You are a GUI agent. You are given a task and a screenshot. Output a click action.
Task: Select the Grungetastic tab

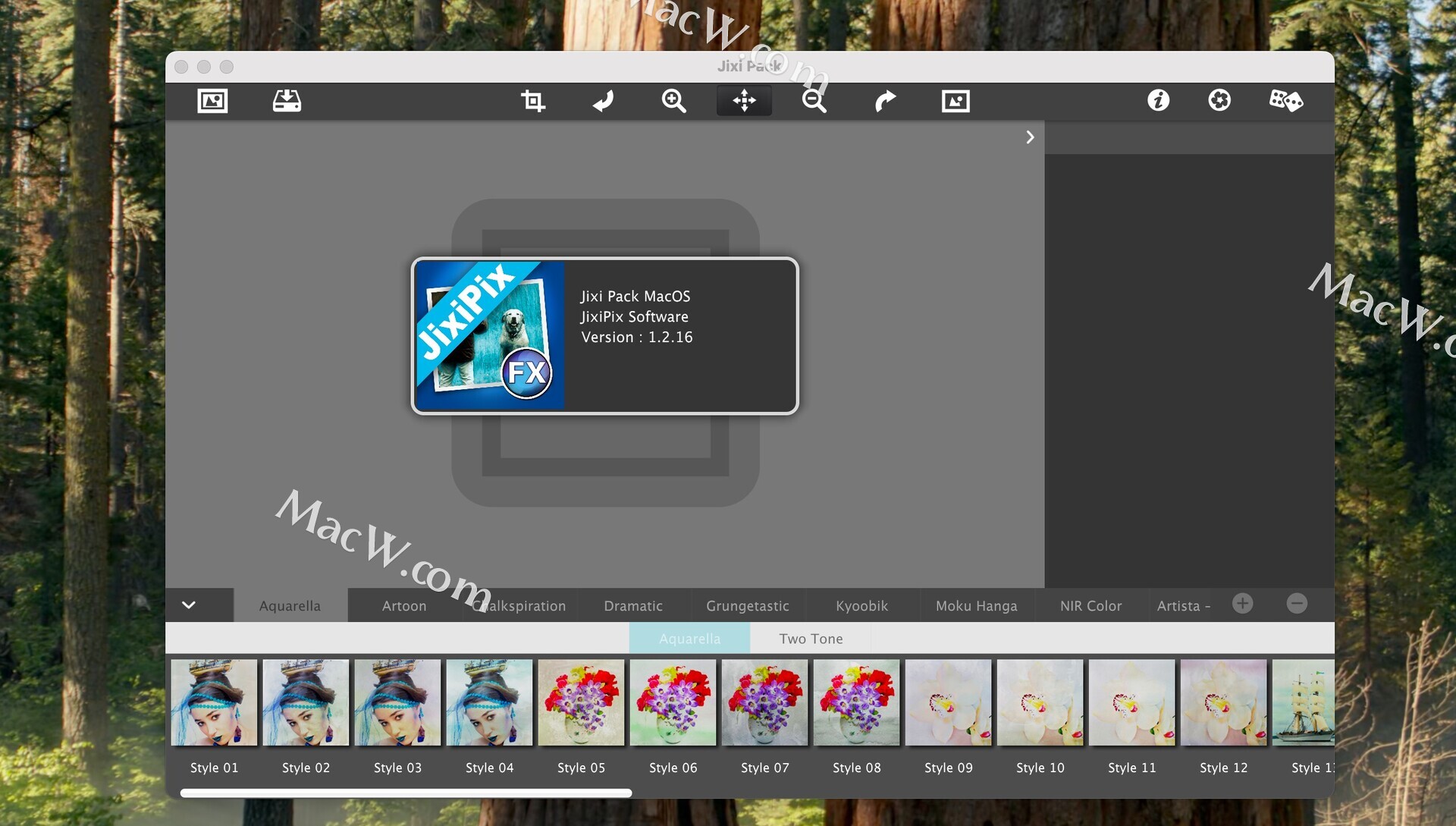pyautogui.click(x=748, y=605)
